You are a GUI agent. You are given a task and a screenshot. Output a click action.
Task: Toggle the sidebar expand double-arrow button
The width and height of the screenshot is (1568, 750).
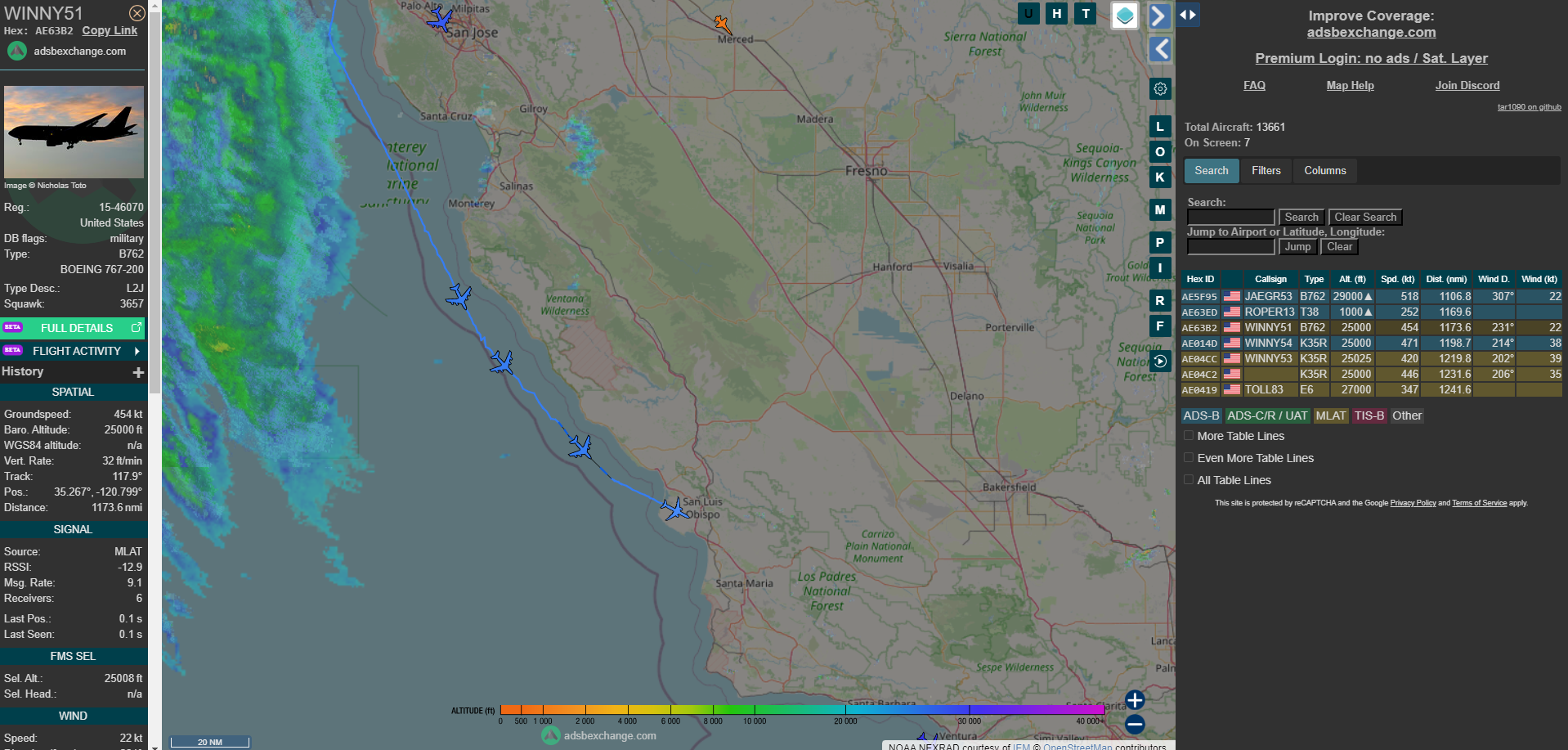1188,15
